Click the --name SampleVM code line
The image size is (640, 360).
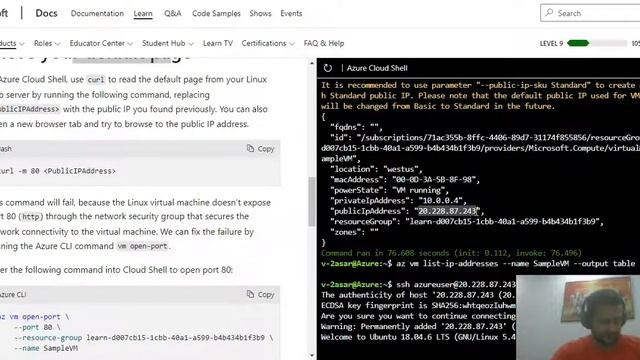45,348
